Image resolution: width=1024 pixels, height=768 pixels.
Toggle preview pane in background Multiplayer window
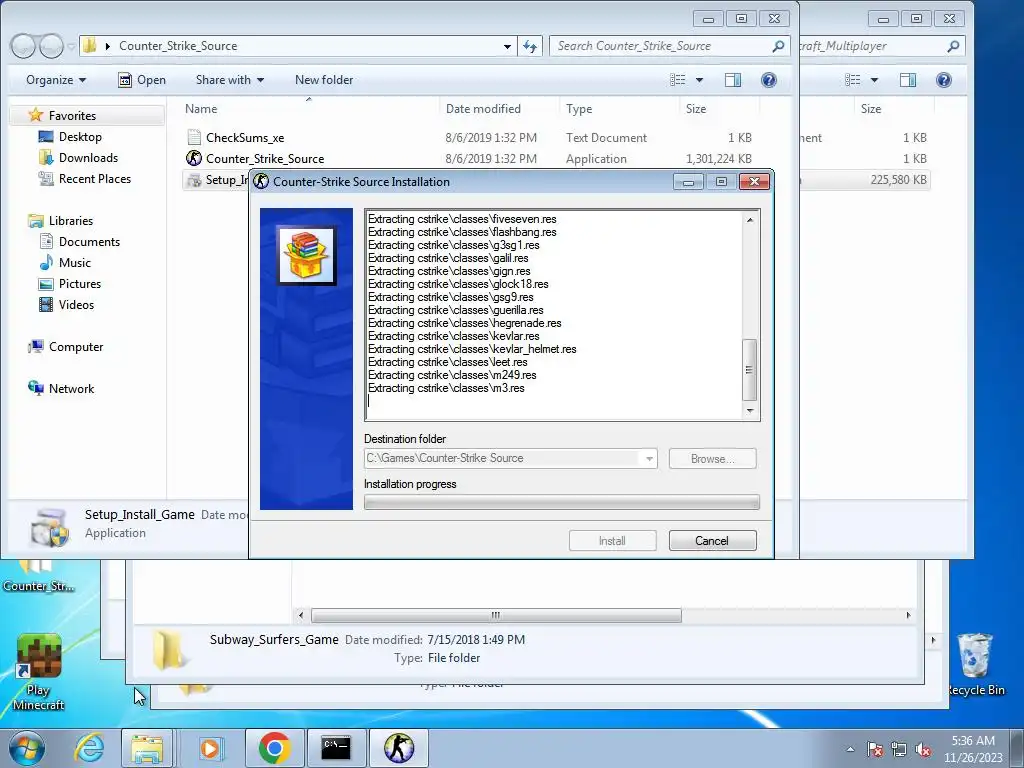click(908, 80)
